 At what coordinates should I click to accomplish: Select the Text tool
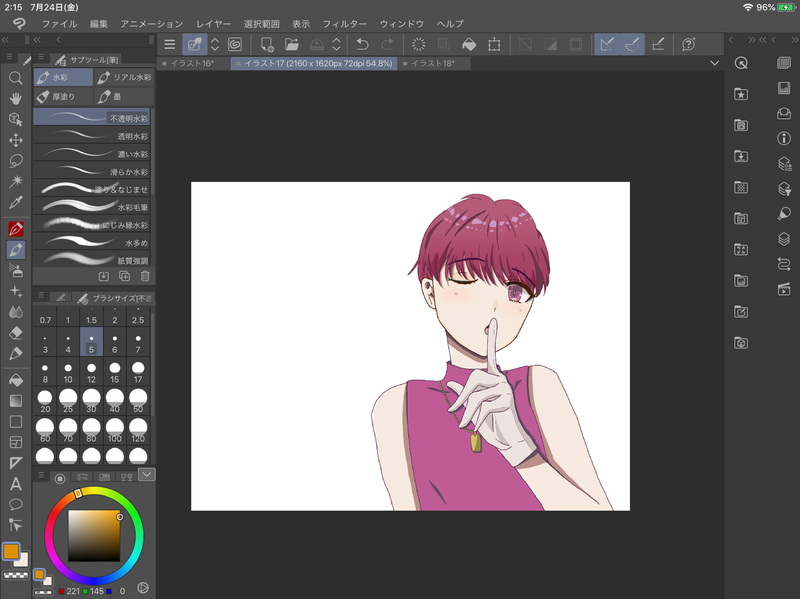pos(15,484)
